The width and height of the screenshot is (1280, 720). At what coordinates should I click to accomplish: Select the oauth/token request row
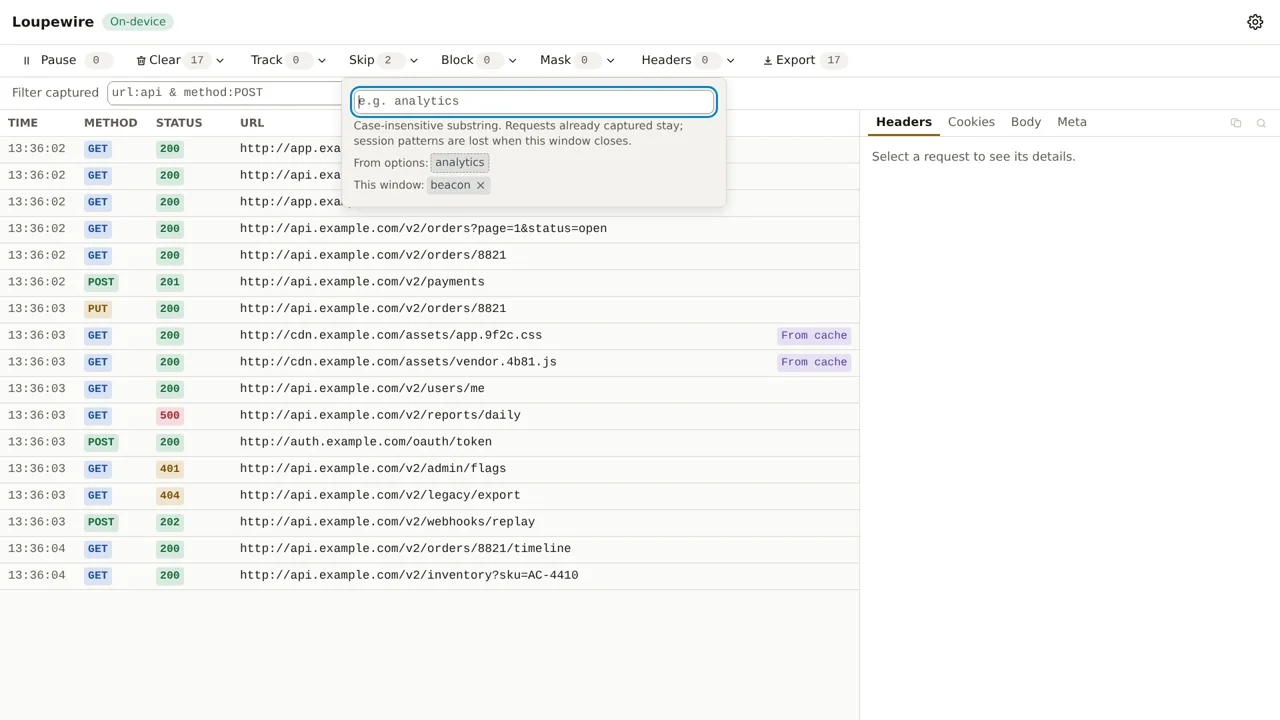pos(429,442)
